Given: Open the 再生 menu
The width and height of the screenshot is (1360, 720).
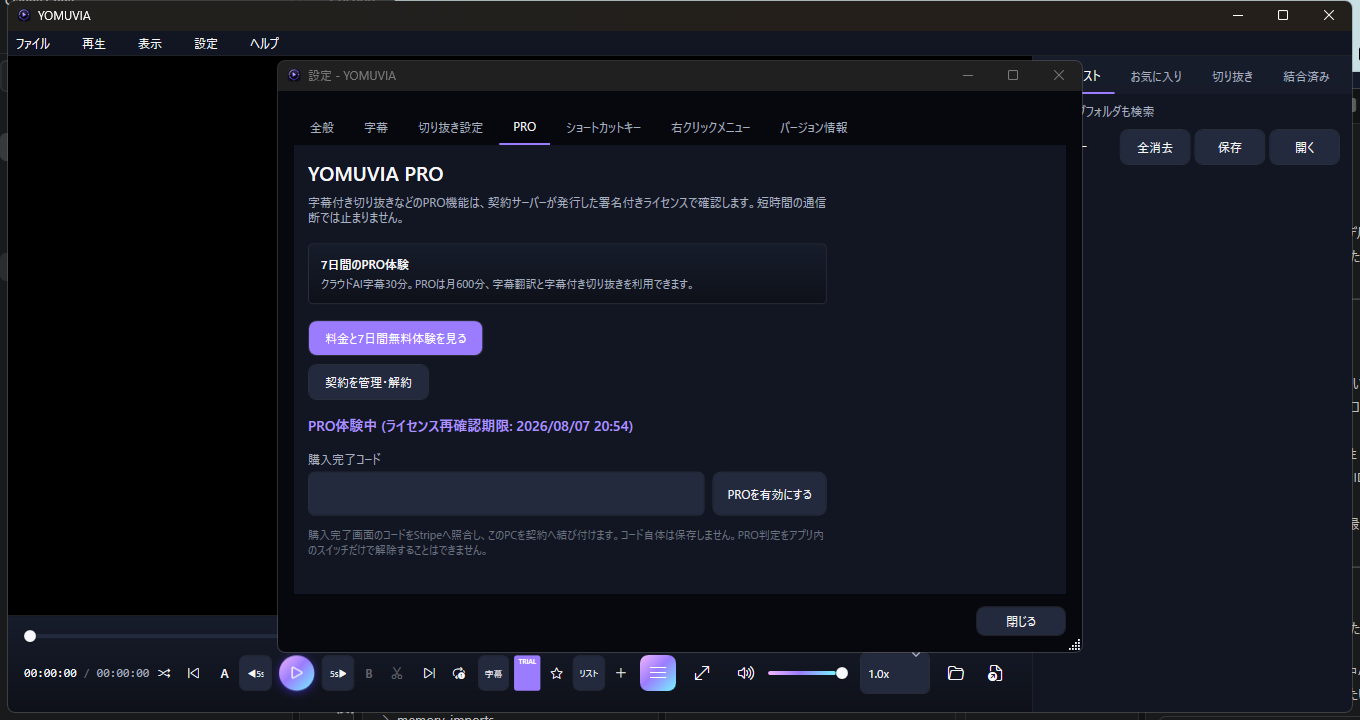Looking at the screenshot, I should click(94, 43).
